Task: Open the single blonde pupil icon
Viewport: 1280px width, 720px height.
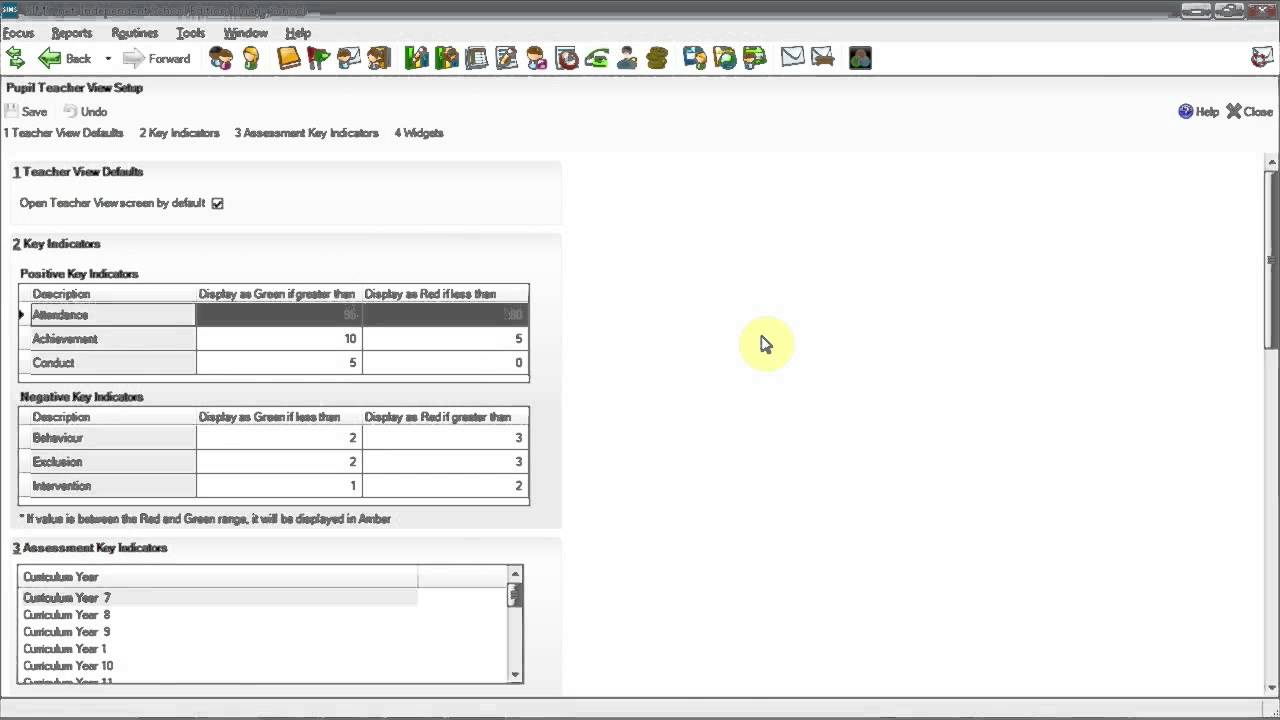Action: (x=251, y=58)
